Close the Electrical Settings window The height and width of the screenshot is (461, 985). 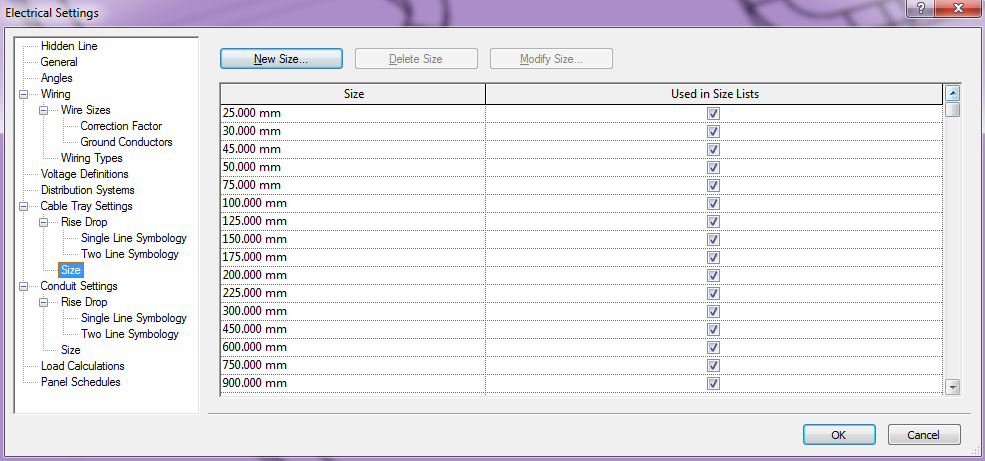coord(958,8)
